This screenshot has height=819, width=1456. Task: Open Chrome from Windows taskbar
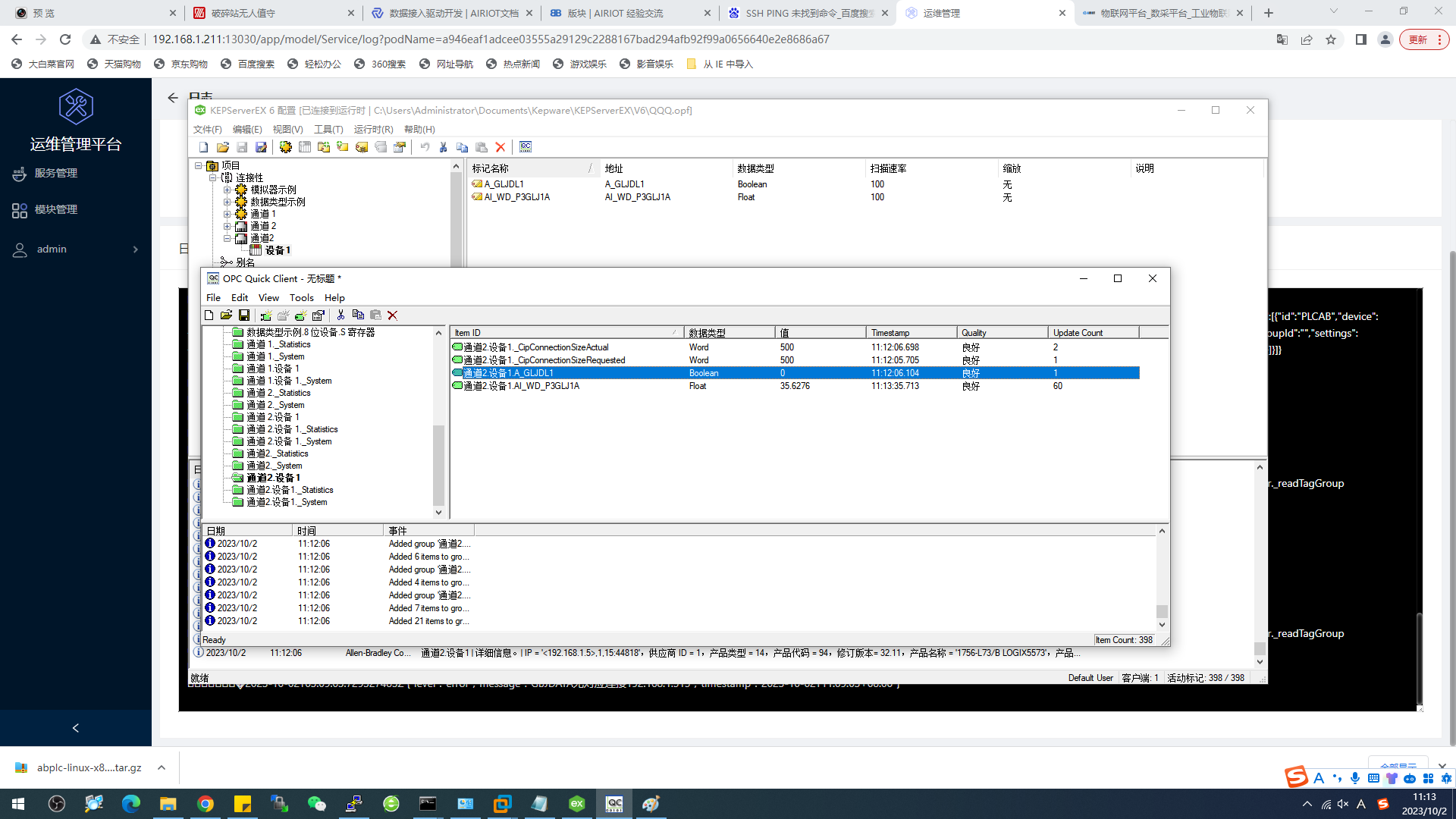[x=206, y=803]
